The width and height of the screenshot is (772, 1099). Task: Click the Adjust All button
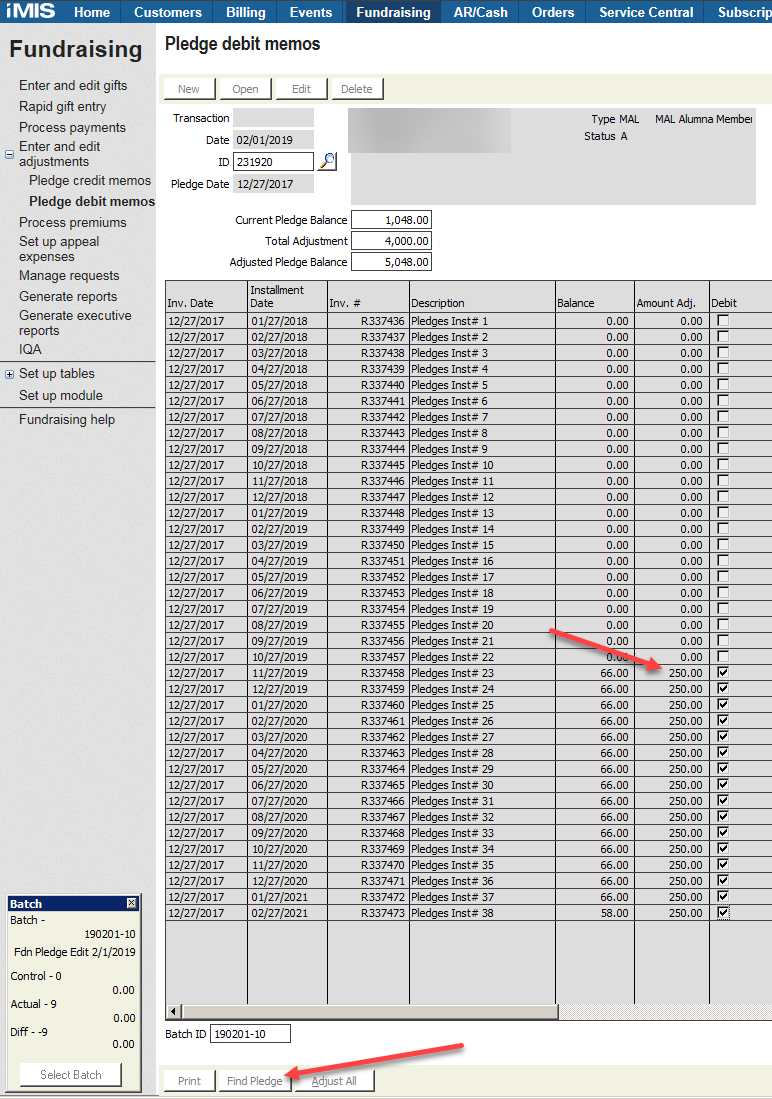tap(334, 1081)
